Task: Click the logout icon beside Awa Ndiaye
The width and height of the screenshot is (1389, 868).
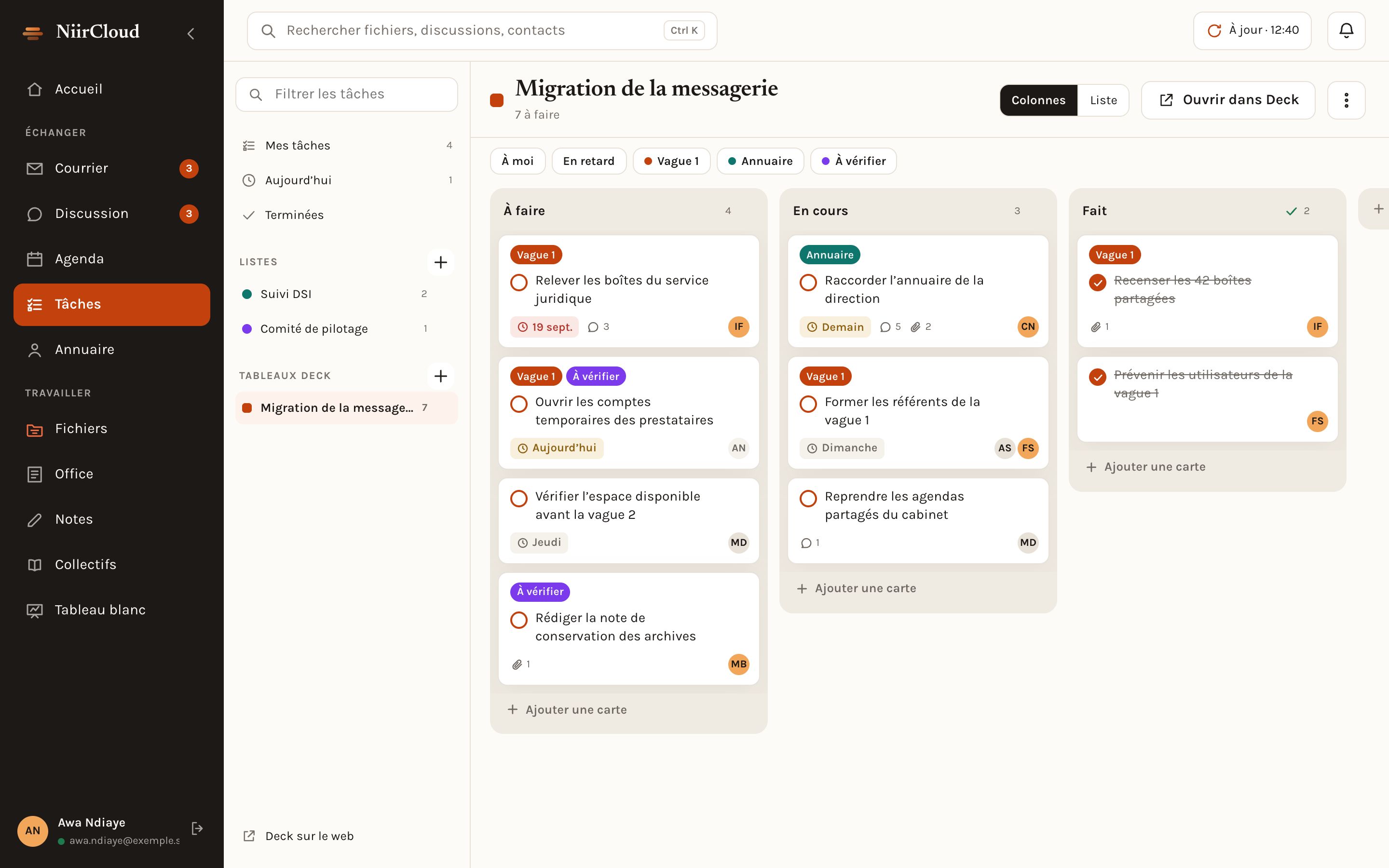Action: [x=197, y=828]
